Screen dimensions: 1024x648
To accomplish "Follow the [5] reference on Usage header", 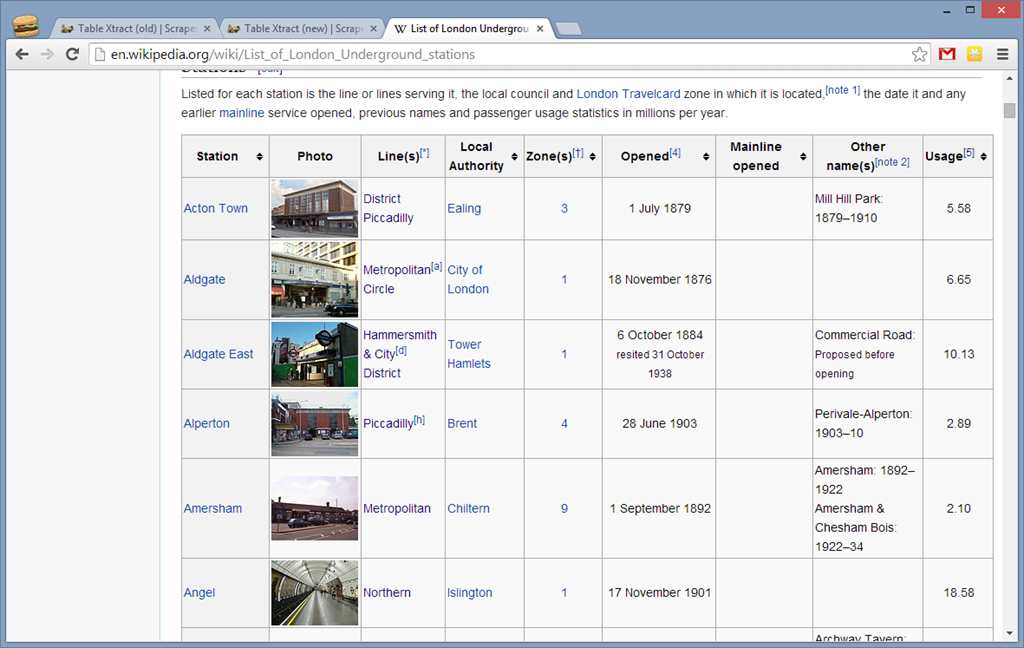I will pyautogui.click(x=969, y=153).
